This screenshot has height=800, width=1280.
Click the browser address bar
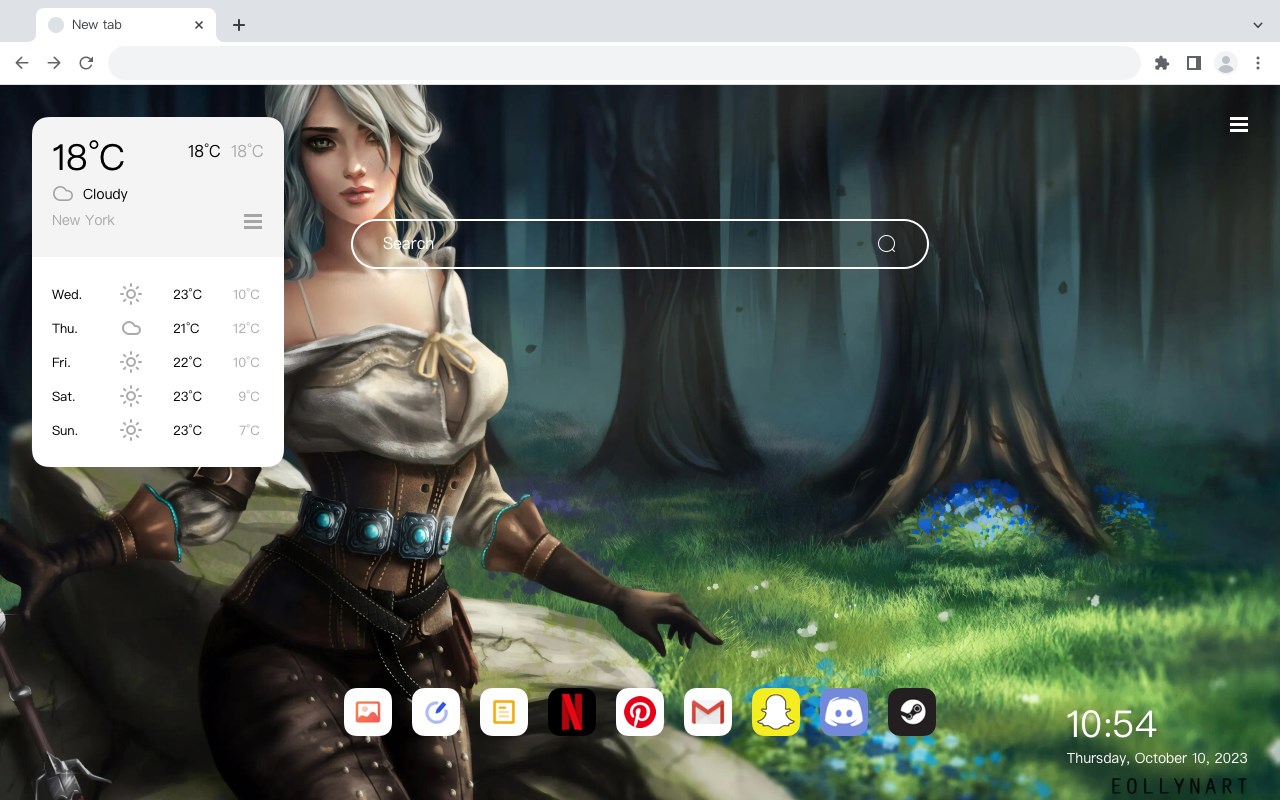tap(624, 63)
